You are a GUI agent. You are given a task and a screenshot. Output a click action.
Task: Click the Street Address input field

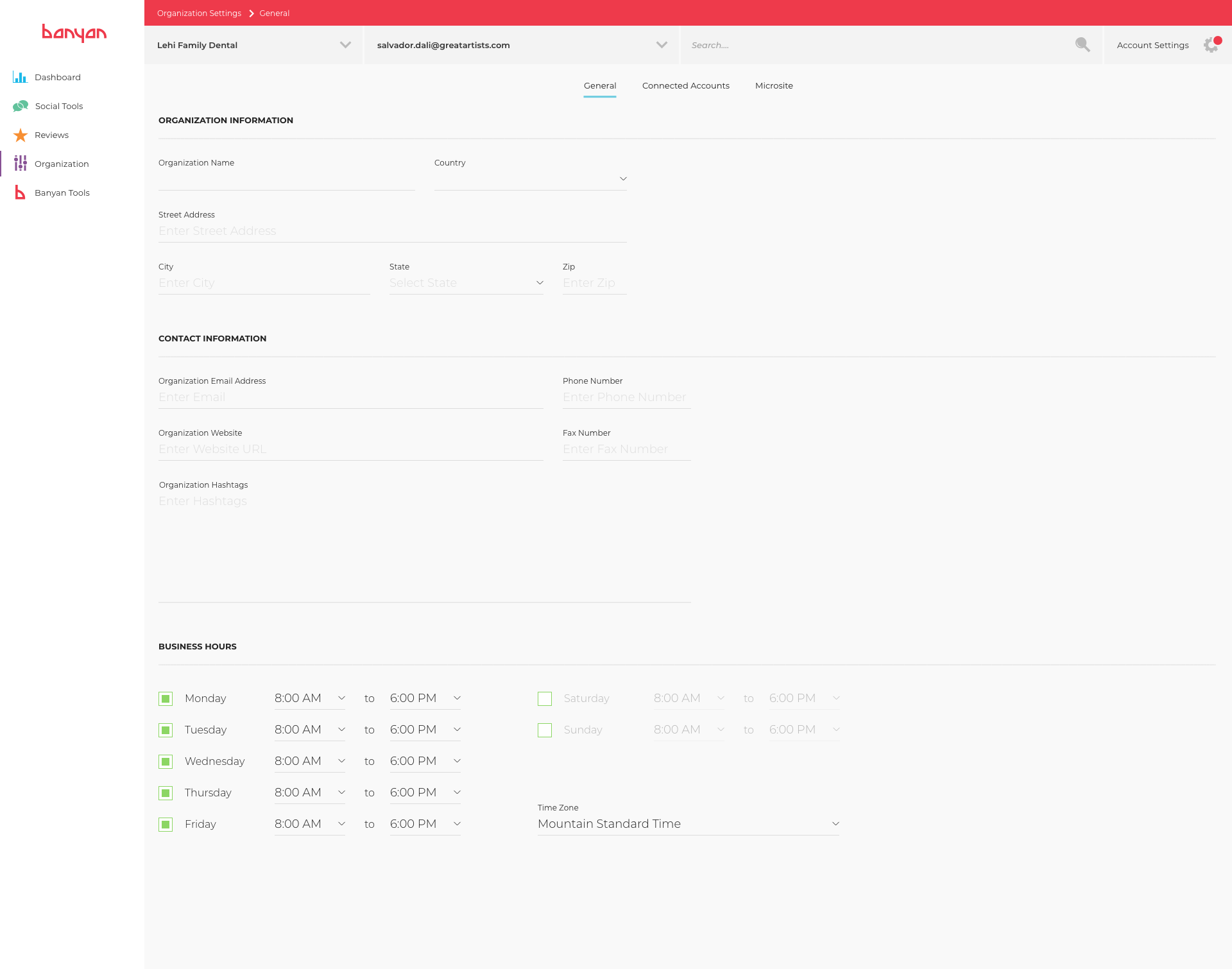point(392,231)
